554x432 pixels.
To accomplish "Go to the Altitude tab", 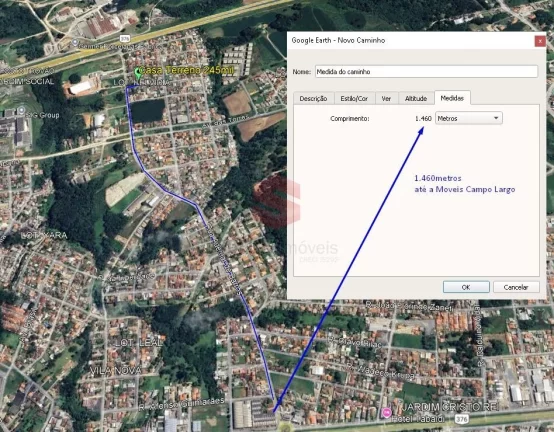I will click(x=416, y=99).
